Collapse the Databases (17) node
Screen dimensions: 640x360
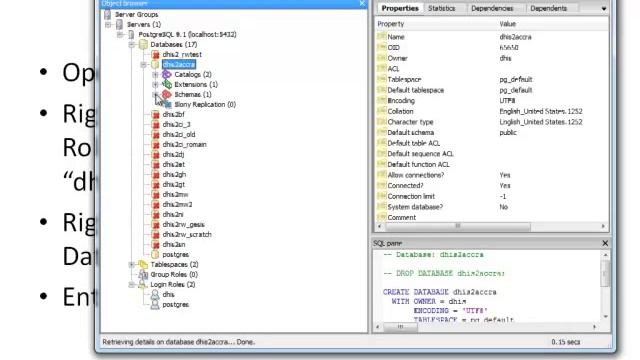(132, 44)
